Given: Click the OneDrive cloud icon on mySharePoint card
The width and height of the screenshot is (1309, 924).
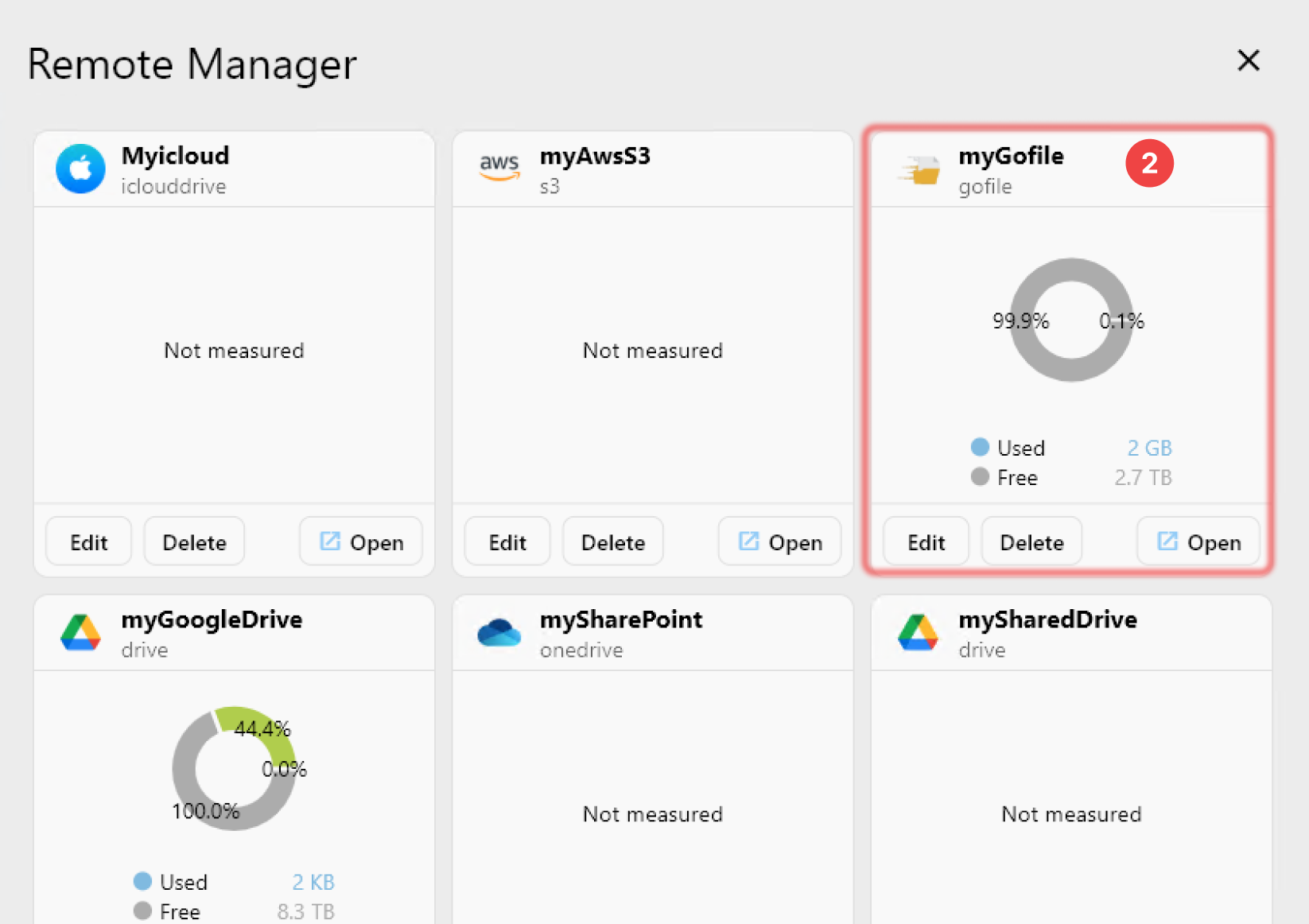Looking at the screenshot, I should pos(499,632).
